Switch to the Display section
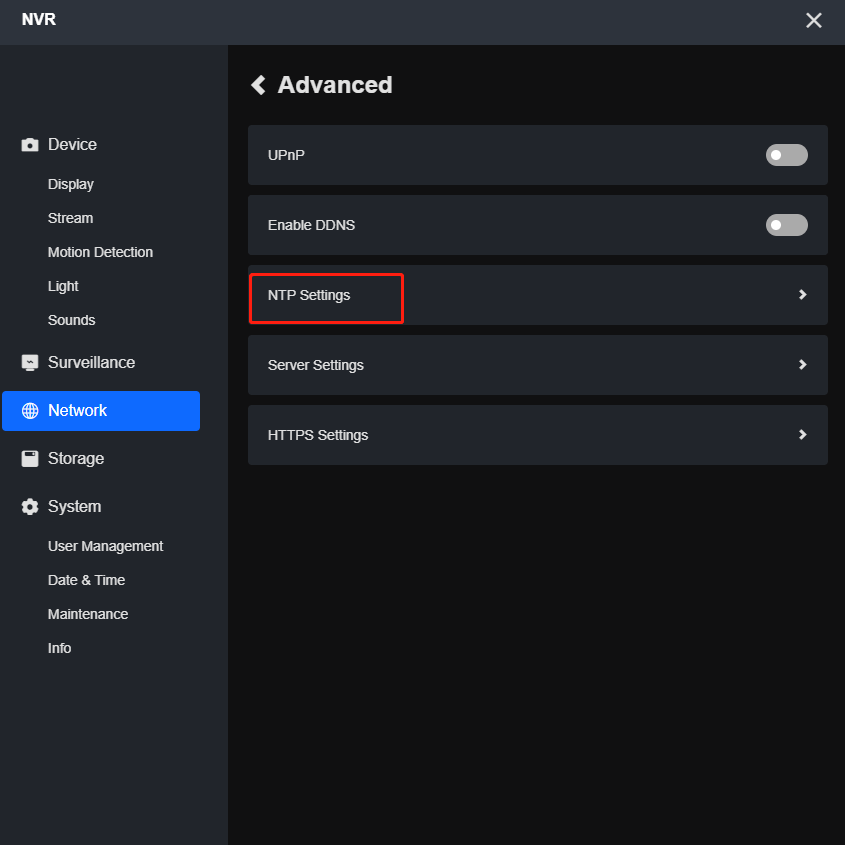Screen dimensions: 845x845 (70, 184)
